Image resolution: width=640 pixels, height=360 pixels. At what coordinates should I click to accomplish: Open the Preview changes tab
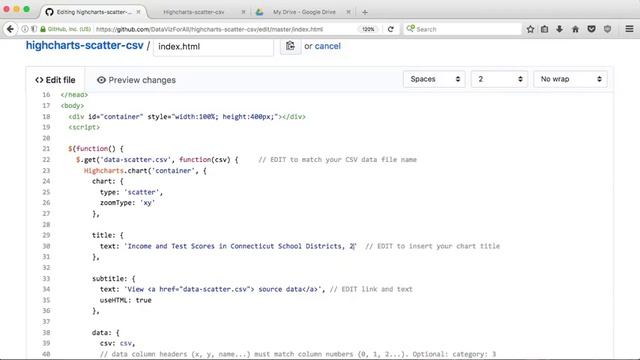136,80
